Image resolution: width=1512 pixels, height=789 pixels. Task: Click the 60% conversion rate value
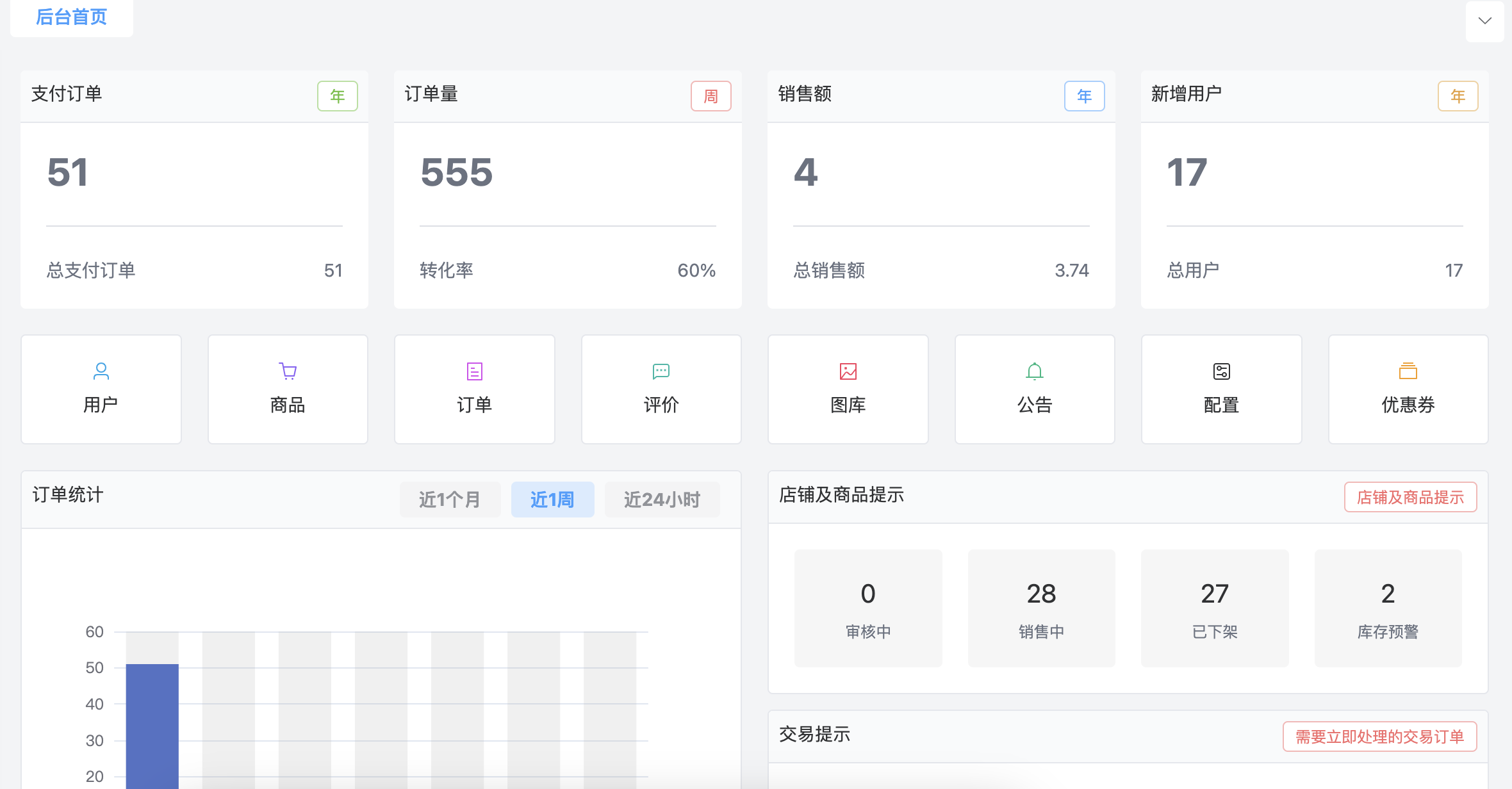696,270
